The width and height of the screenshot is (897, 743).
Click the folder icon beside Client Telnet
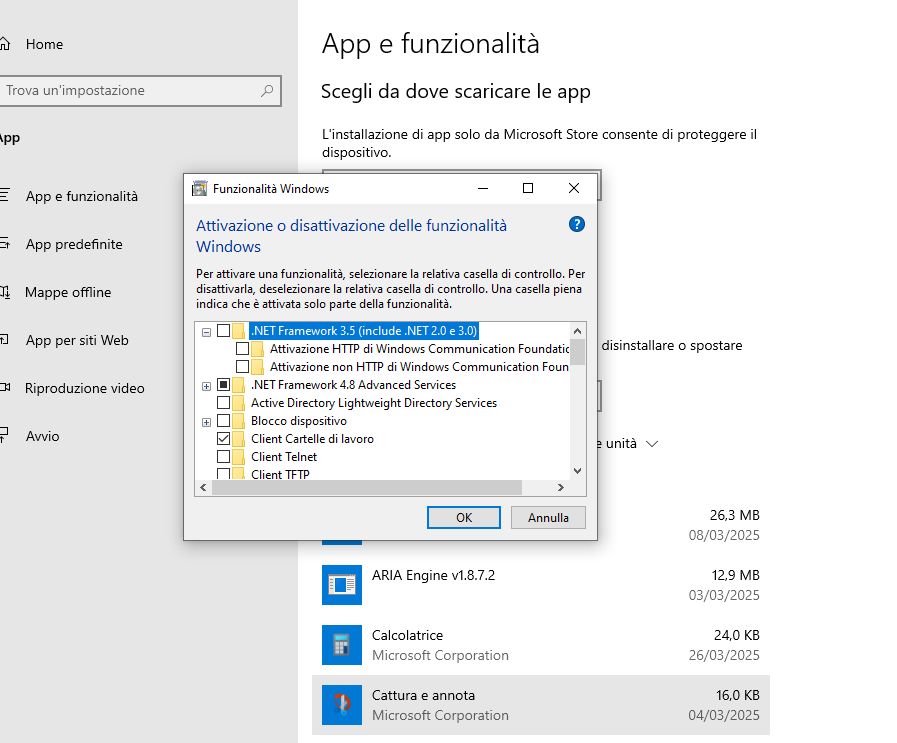[239, 456]
